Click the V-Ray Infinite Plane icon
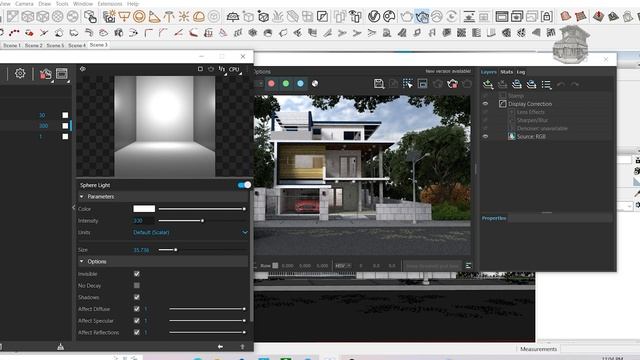Image resolution: width=640 pixels, height=360 pixels. 233,17
